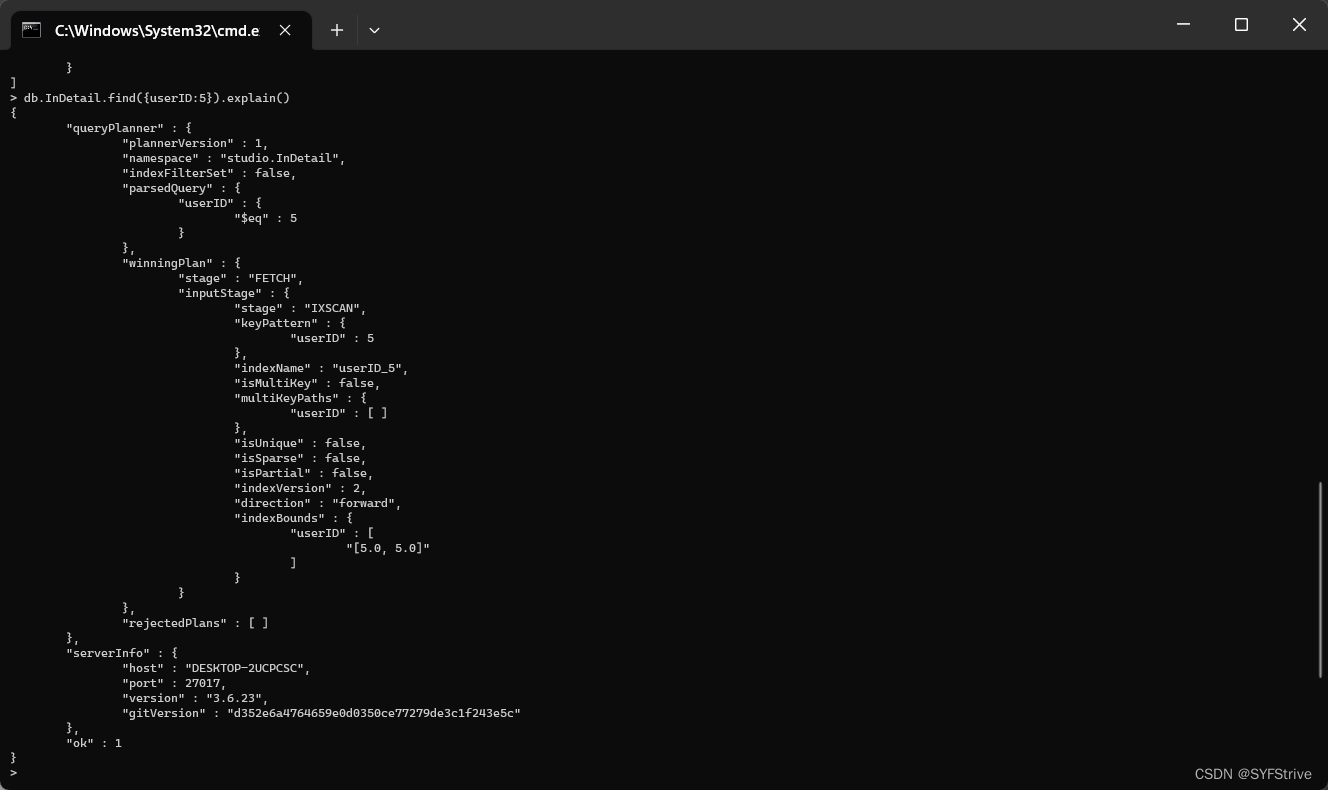Click the "indexVersion" : 2 line
1328x790 pixels.
point(300,488)
